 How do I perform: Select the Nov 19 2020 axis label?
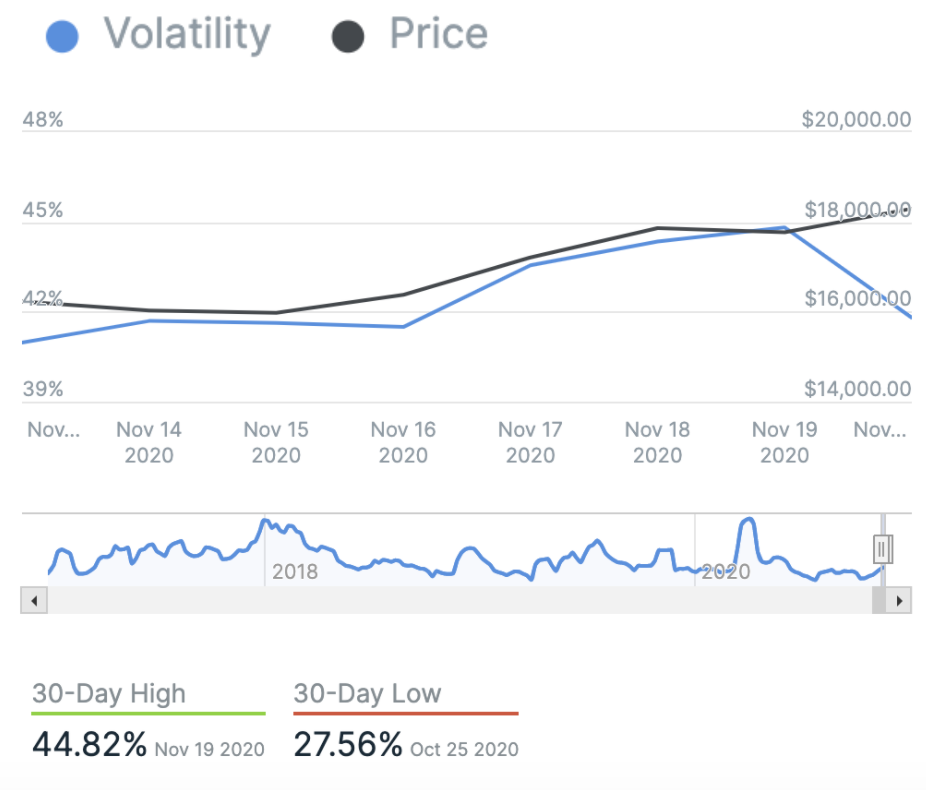tap(784, 442)
